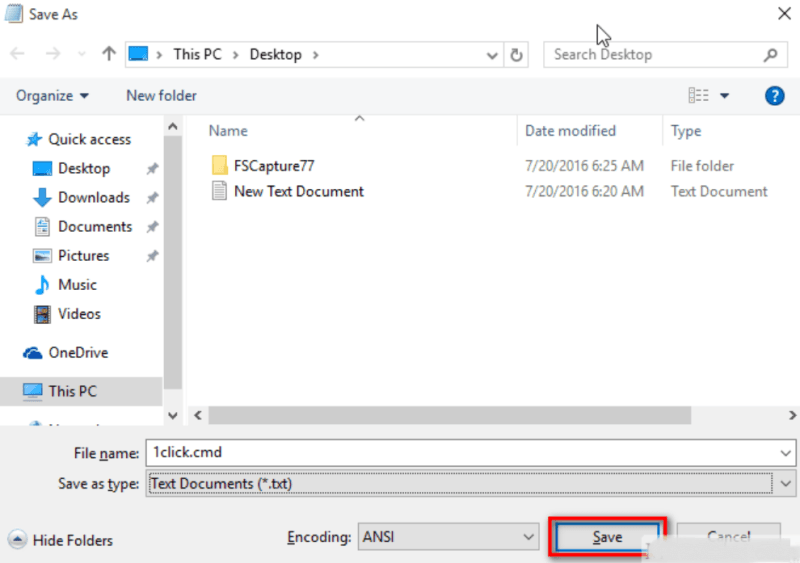Click the File name input field

coord(460,452)
